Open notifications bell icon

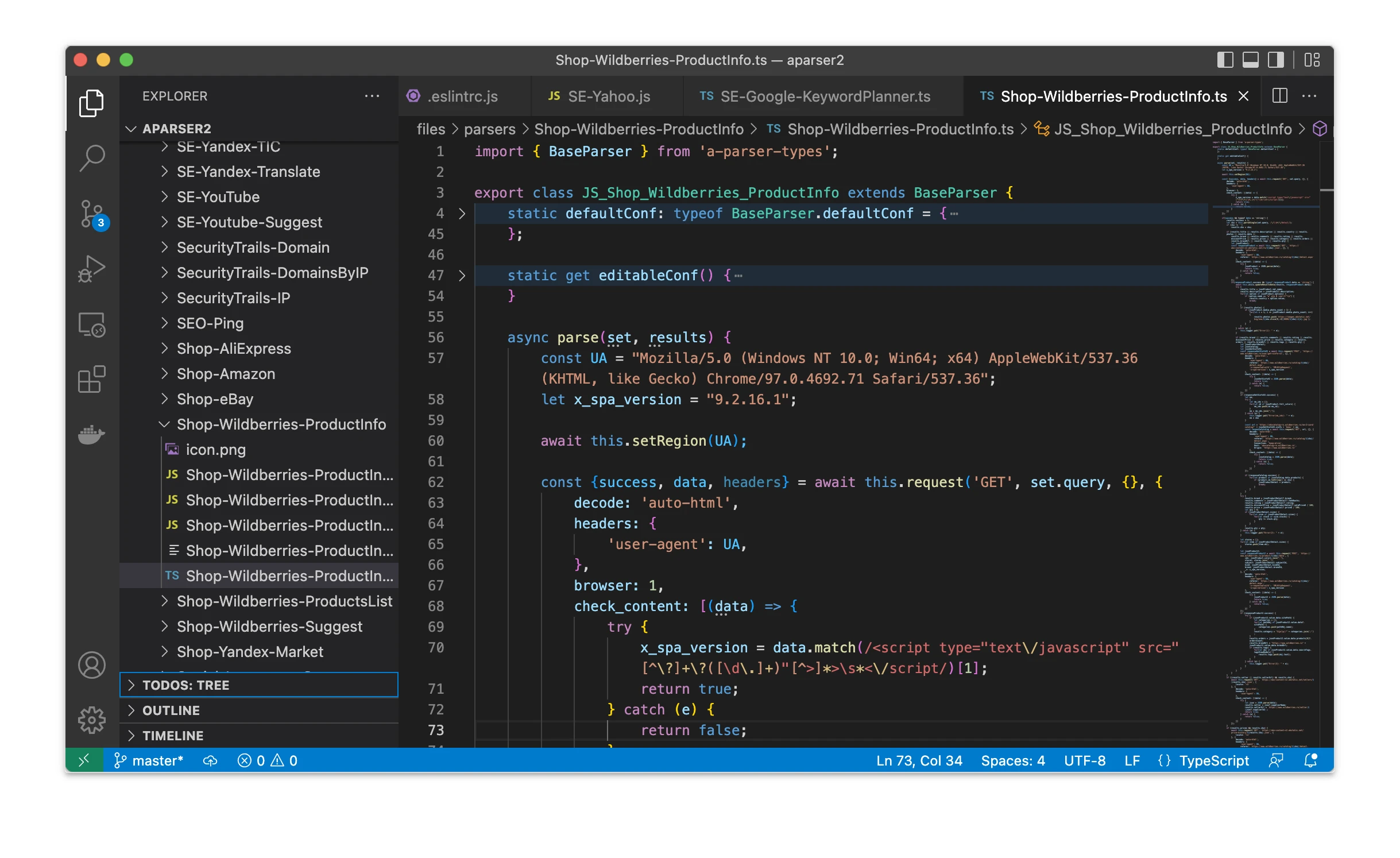click(1310, 760)
